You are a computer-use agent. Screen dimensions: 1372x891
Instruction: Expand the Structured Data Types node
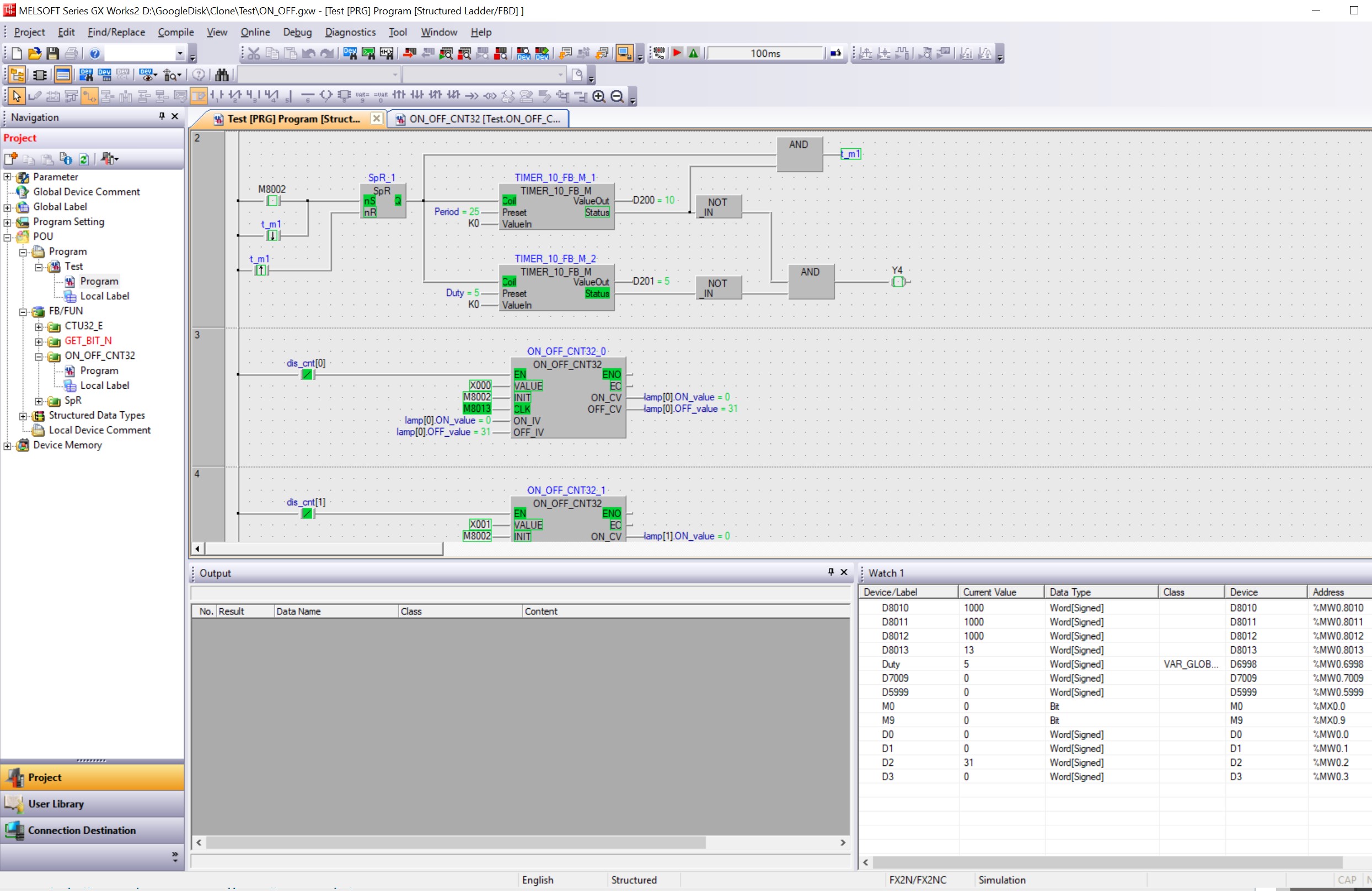pos(23,416)
